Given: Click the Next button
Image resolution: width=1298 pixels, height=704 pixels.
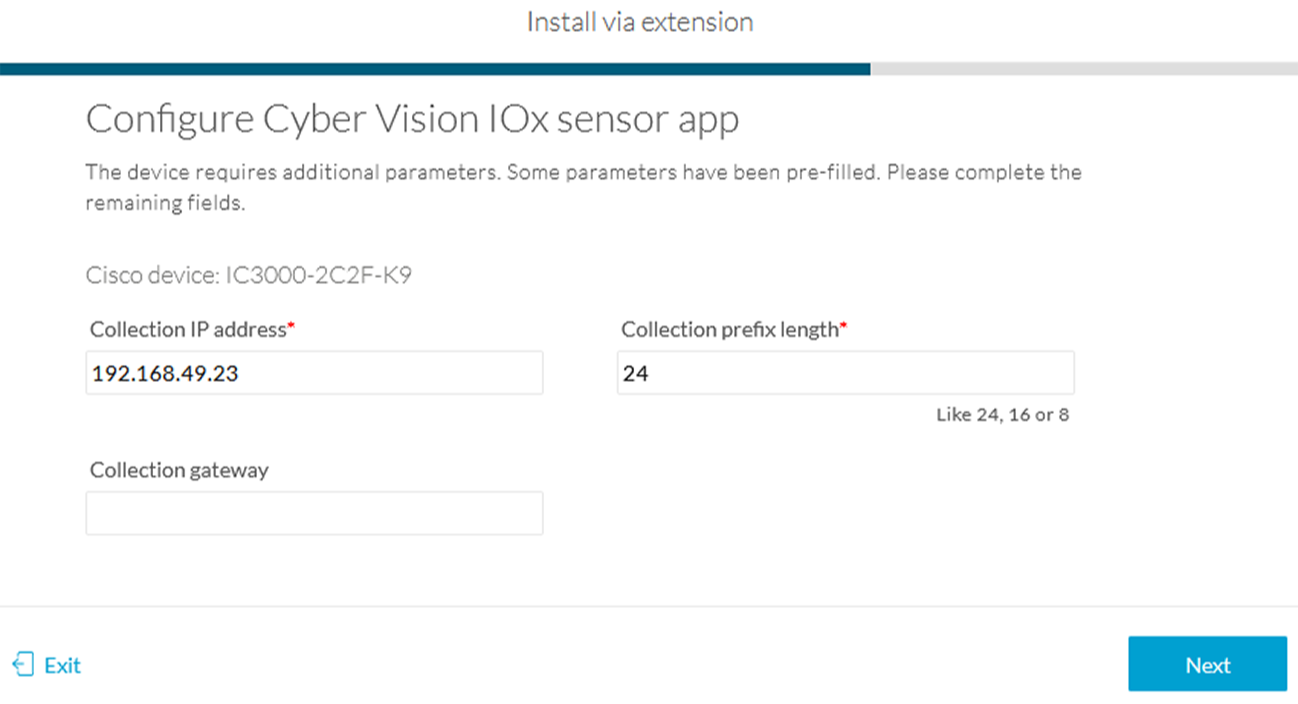Looking at the screenshot, I should click(1207, 664).
